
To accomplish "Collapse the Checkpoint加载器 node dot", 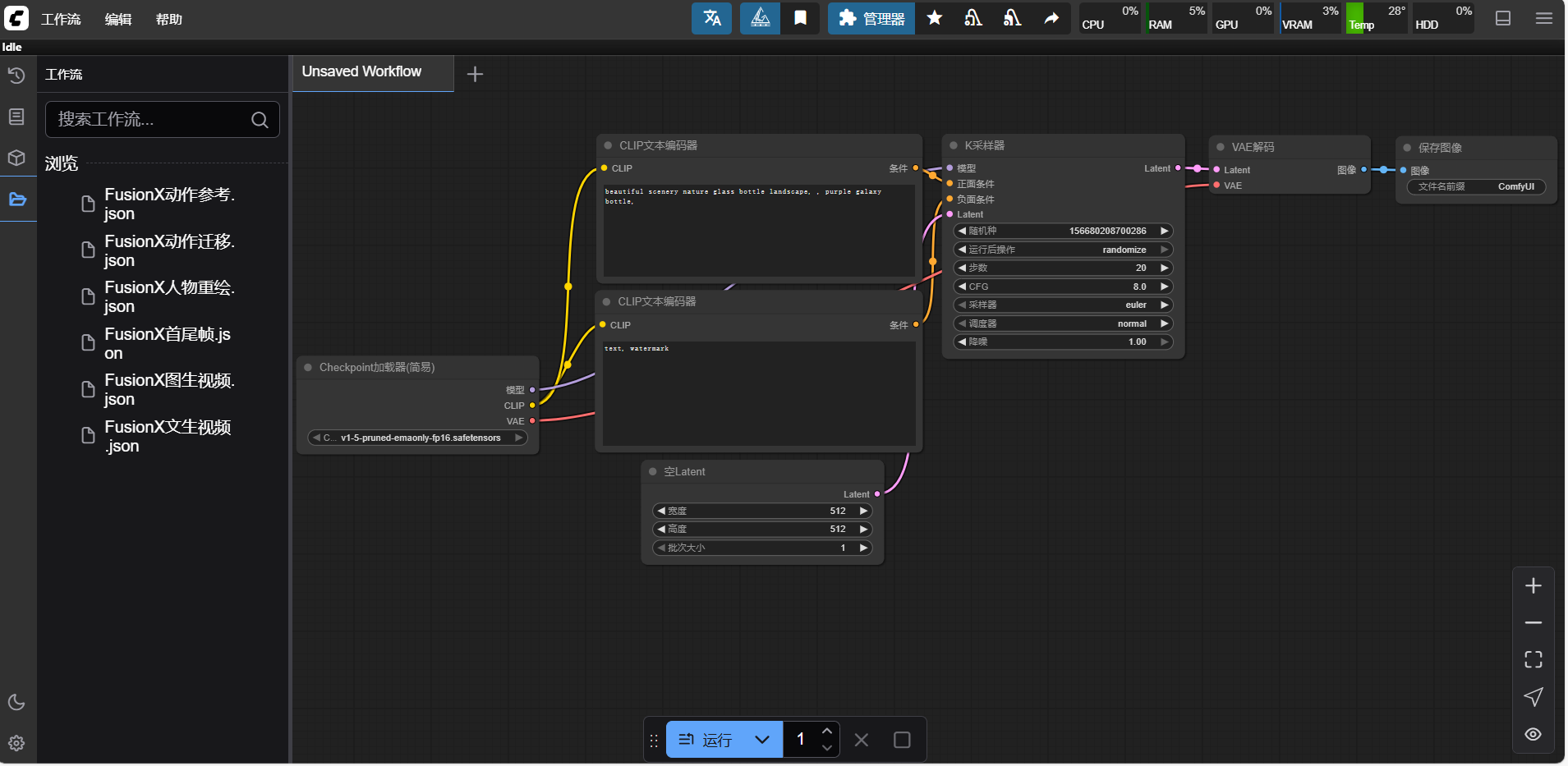I will [x=308, y=367].
